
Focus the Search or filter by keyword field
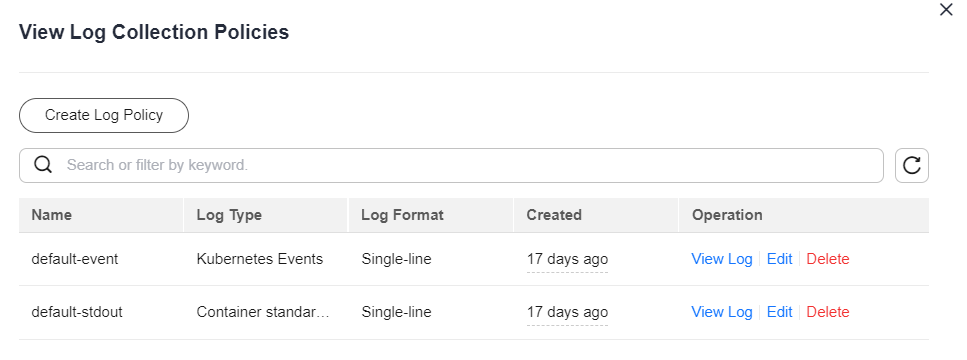click(x=451, y=165)
